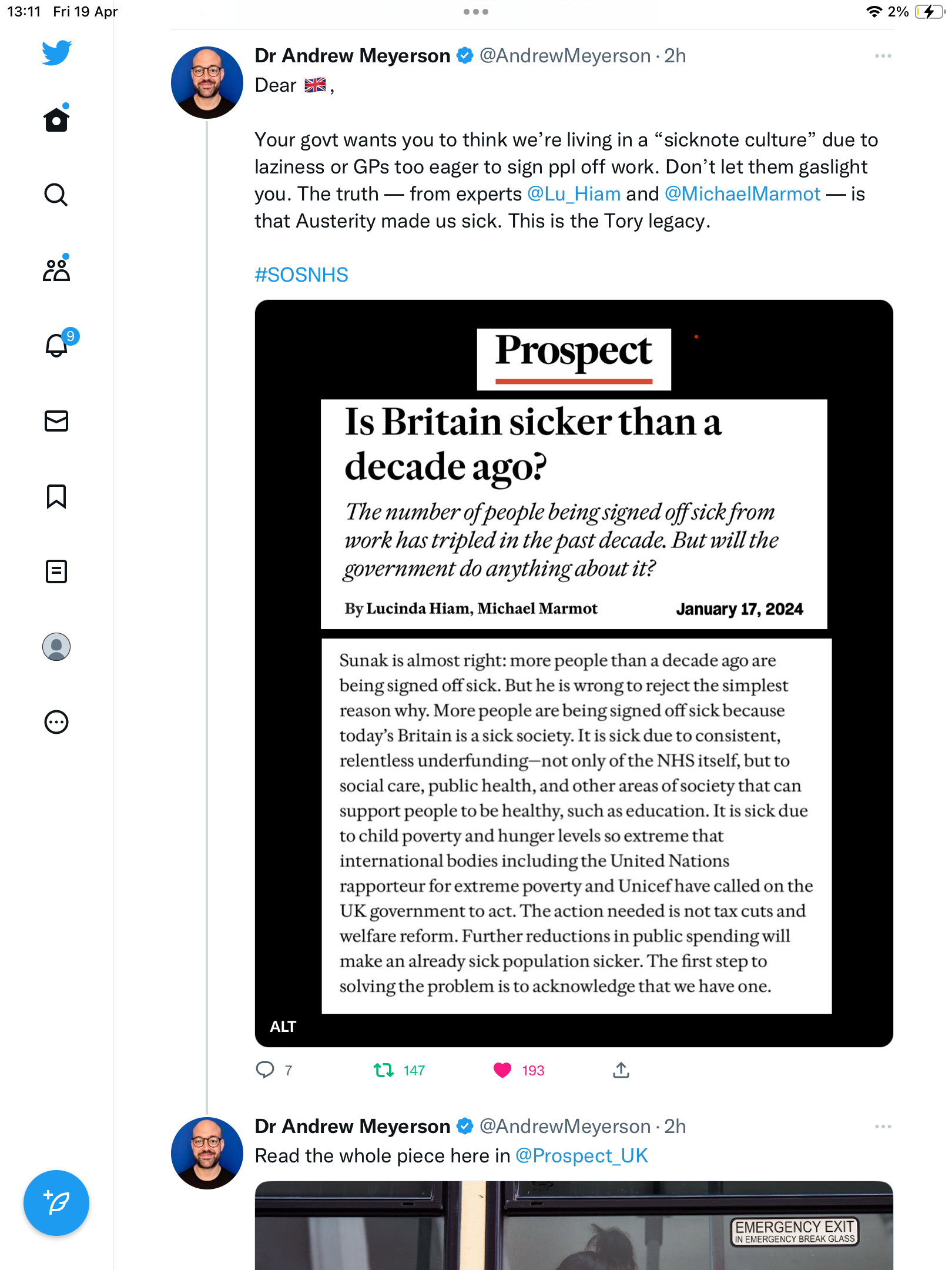This screenshot has height=1270, width=952.
Task: Open the @Lu_Hiam mention link
Action: point(574,194)
